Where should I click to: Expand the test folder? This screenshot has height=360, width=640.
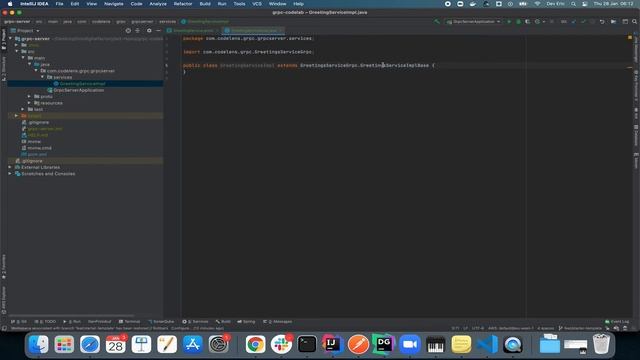click(23, 109)
